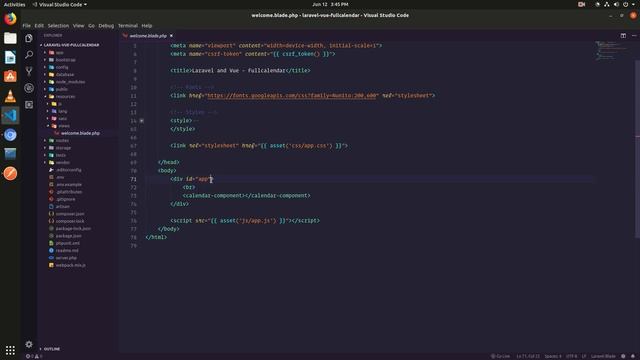Expand the routes folder
This screenshot has width=640, height=360.
click(62, 141)
